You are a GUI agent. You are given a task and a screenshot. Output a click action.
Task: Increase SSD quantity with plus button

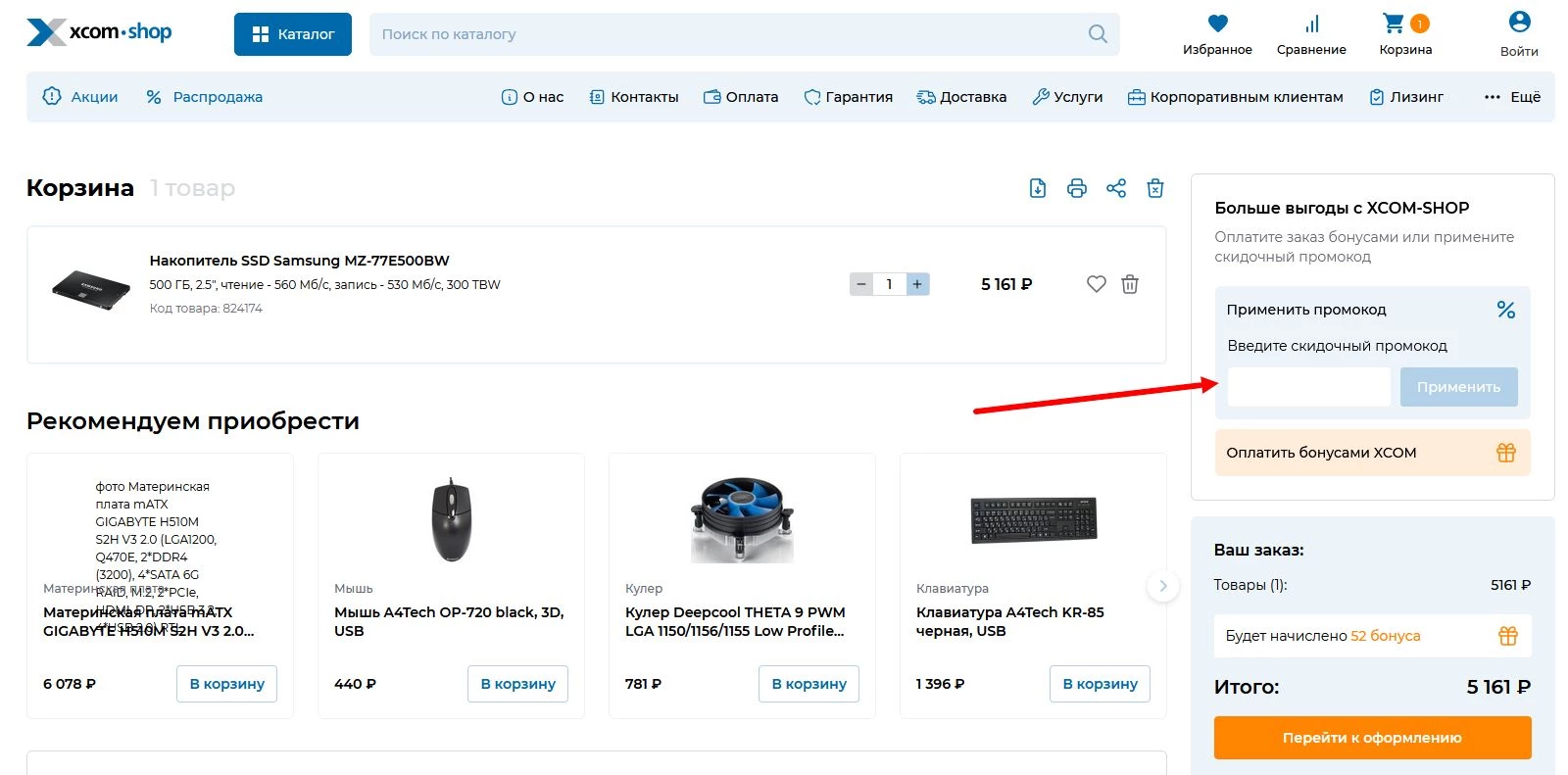[x=917, y=284]
